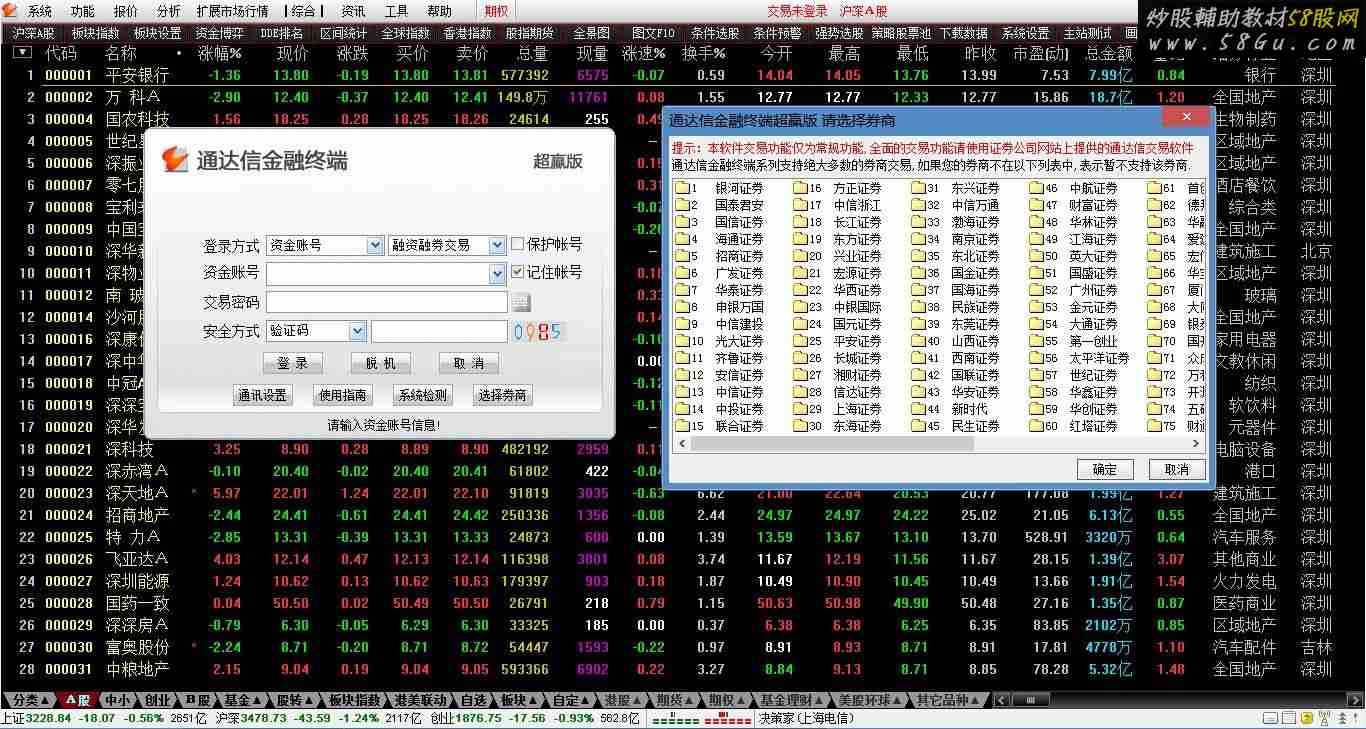Open the 报价 menu

pyautogui.click(x=126, y=11)
